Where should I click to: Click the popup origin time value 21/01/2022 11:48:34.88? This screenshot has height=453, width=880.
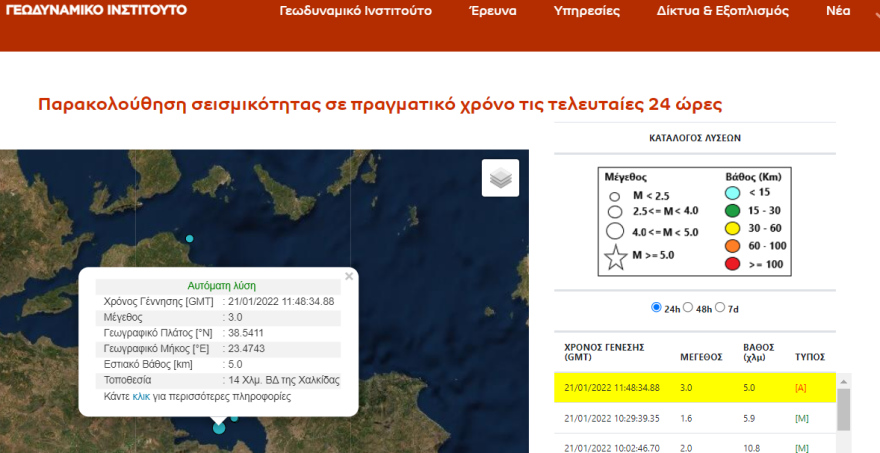[281, 301]
